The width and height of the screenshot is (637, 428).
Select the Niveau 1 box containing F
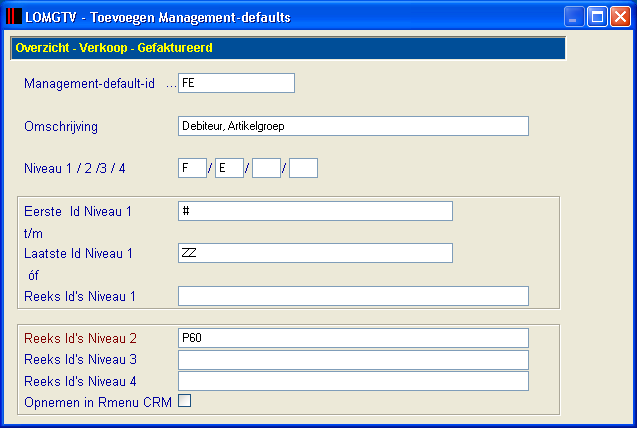(x=193, y=168)
